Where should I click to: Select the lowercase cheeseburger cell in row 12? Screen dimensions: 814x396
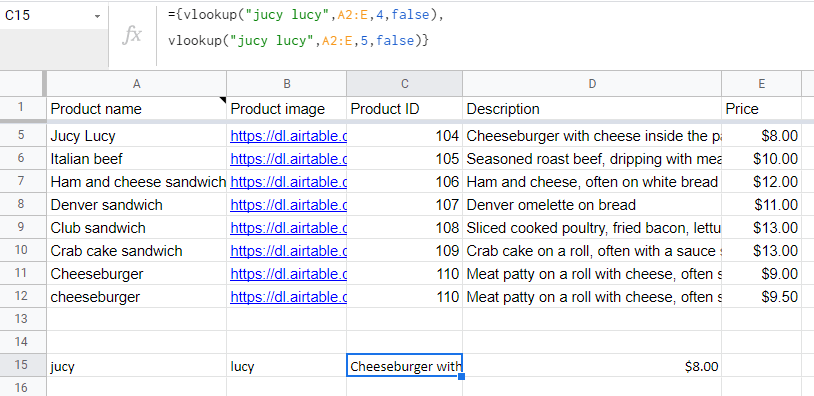pyautogui.click(x=137, y=297)
